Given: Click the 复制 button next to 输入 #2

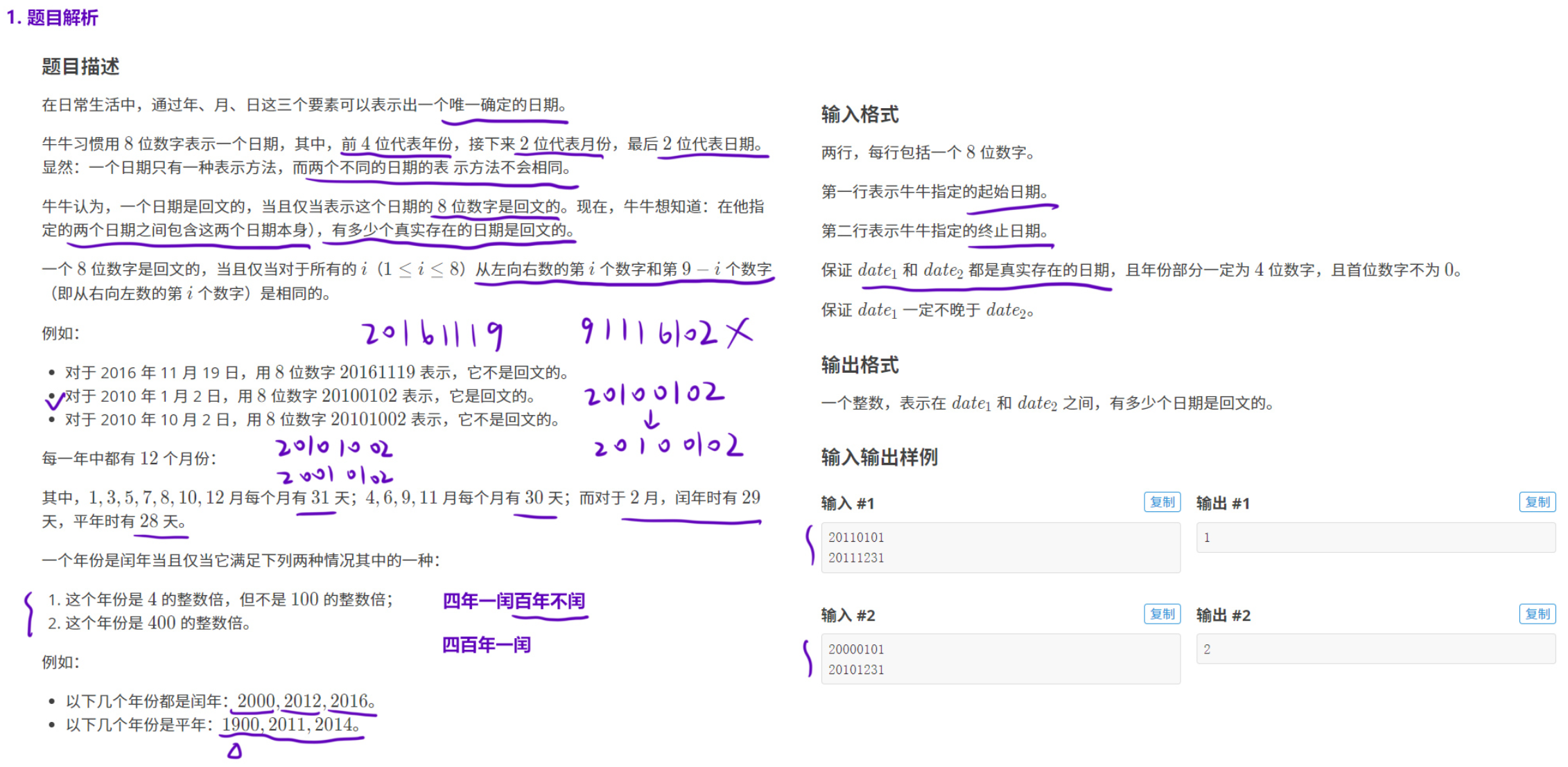Looking at the screenshot, I should (1162, 614).
